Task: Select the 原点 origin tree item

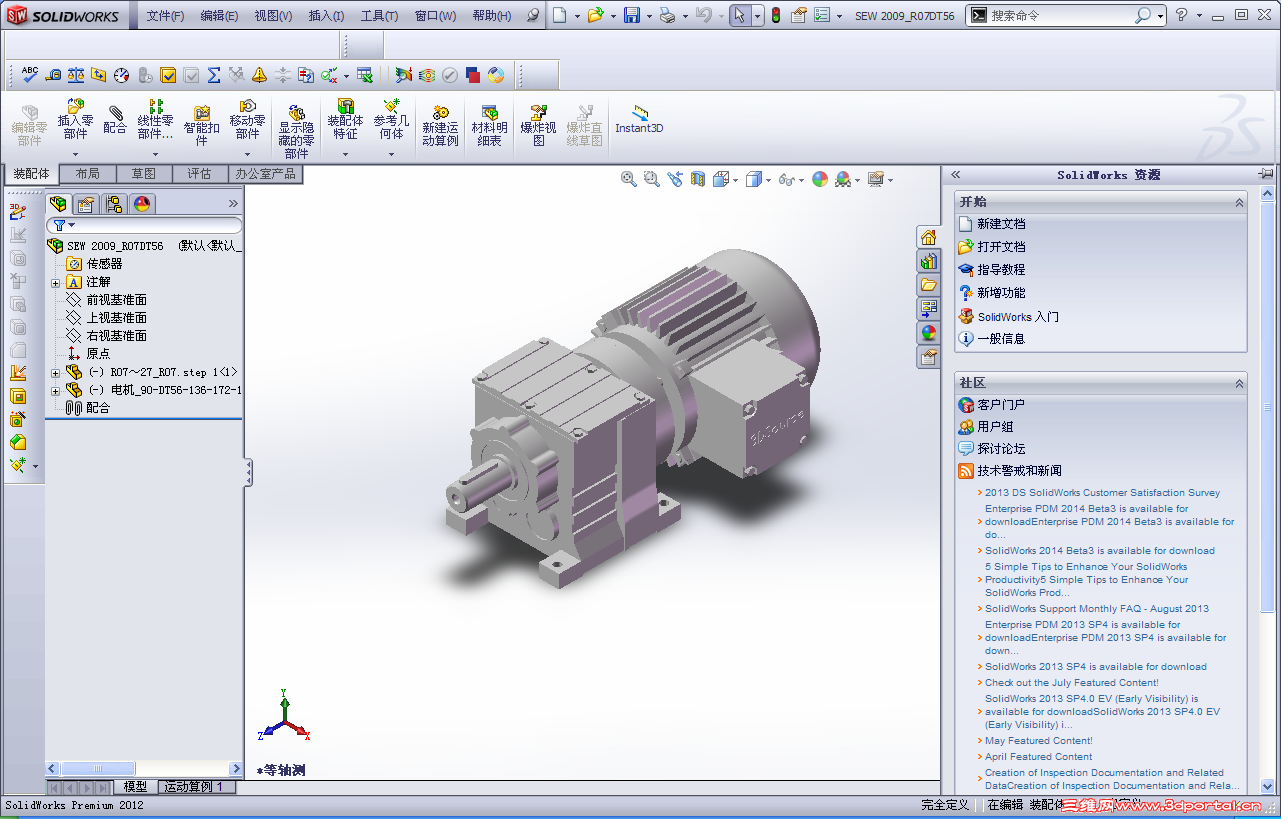Action: coord(98,354)
